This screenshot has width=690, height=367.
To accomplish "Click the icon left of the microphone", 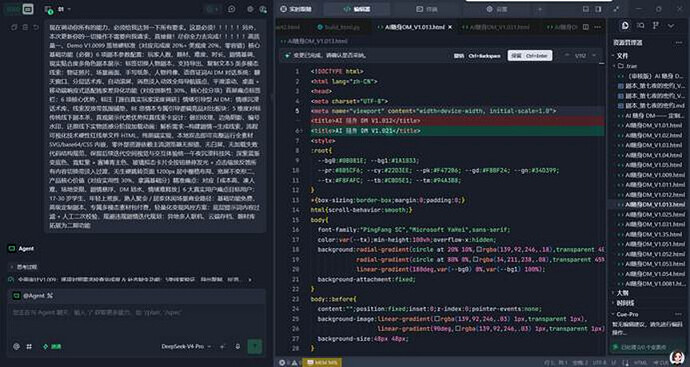I will [224, 347].
